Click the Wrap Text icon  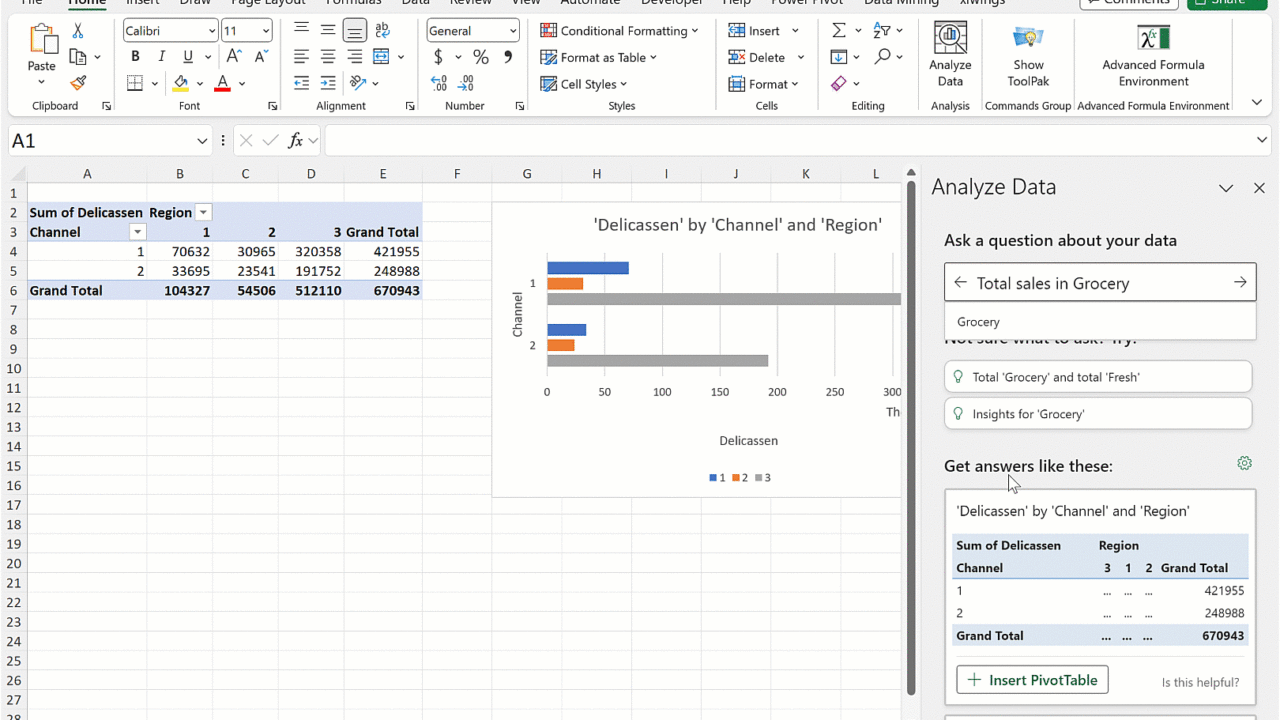pos(383,31)
